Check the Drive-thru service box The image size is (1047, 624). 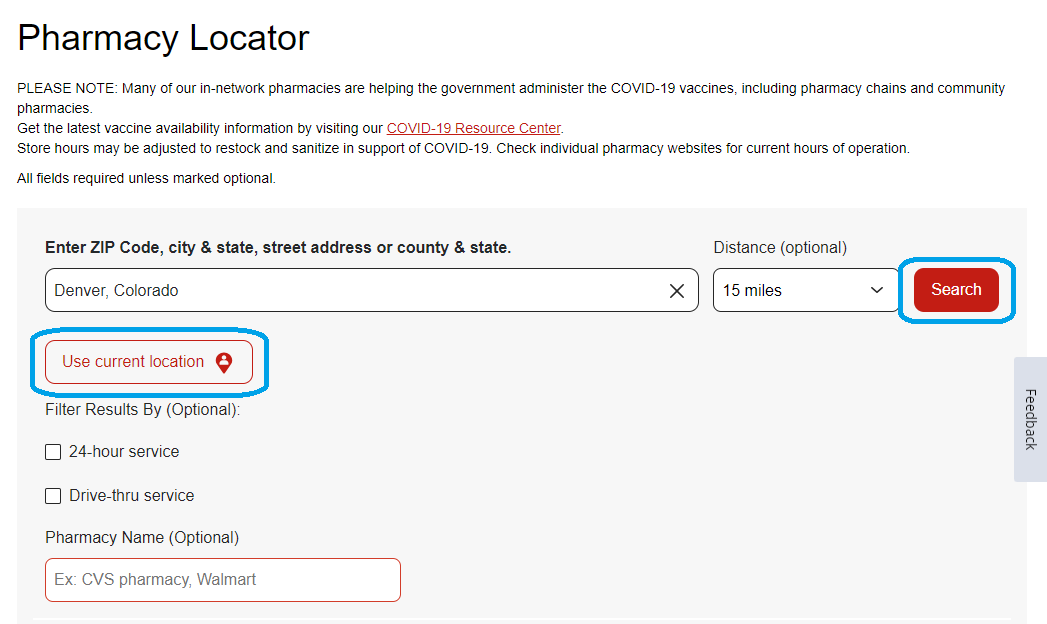click(53, 496)
